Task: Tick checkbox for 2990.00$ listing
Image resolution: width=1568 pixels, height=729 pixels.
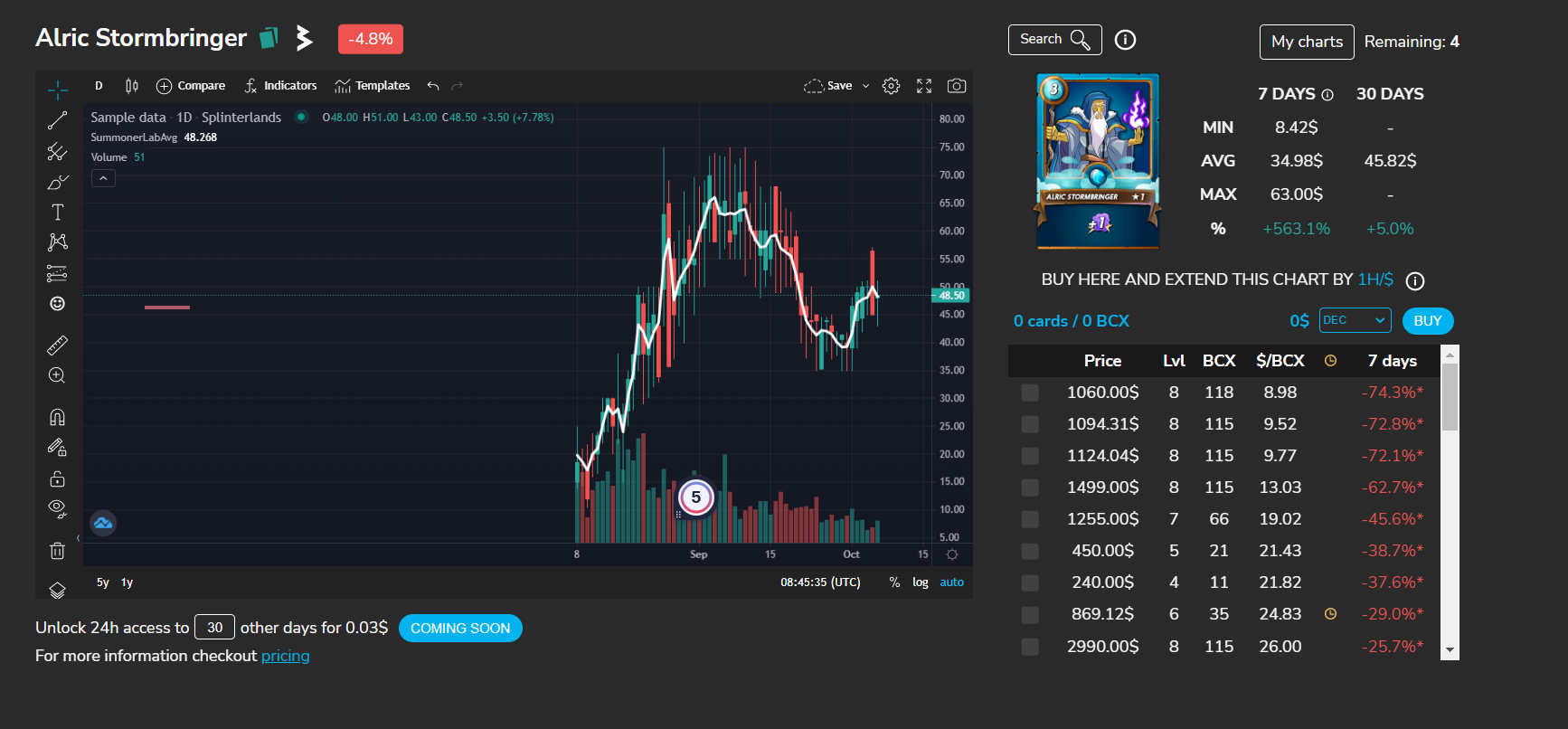Action: [1029, 647]
